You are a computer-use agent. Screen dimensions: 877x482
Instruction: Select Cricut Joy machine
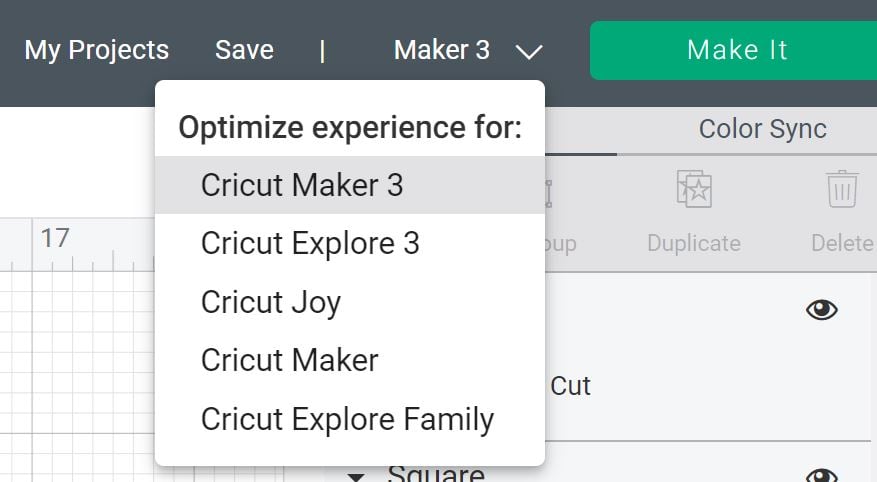pyautogui.click(x=350, y=302)
